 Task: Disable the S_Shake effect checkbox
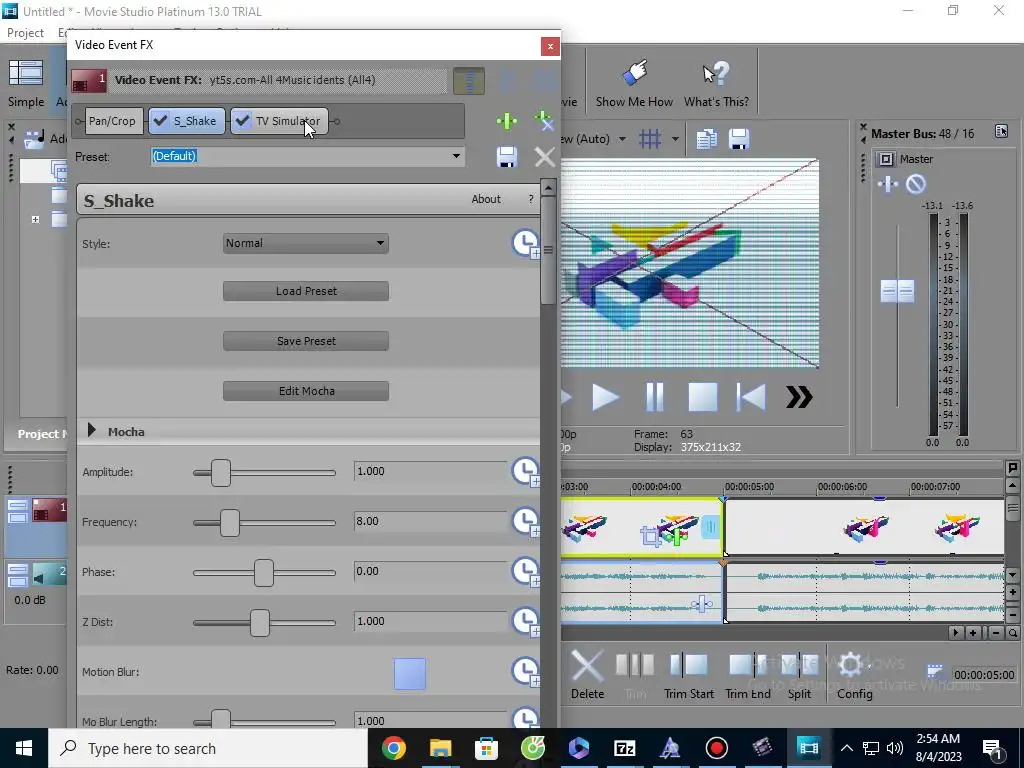click(160, 121)
